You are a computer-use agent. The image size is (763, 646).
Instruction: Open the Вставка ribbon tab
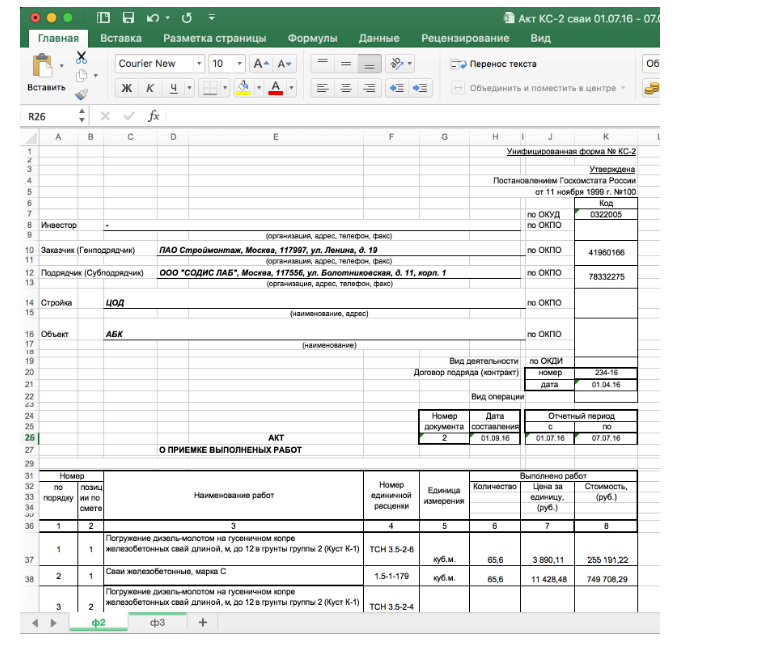click(x=120, y=38)
